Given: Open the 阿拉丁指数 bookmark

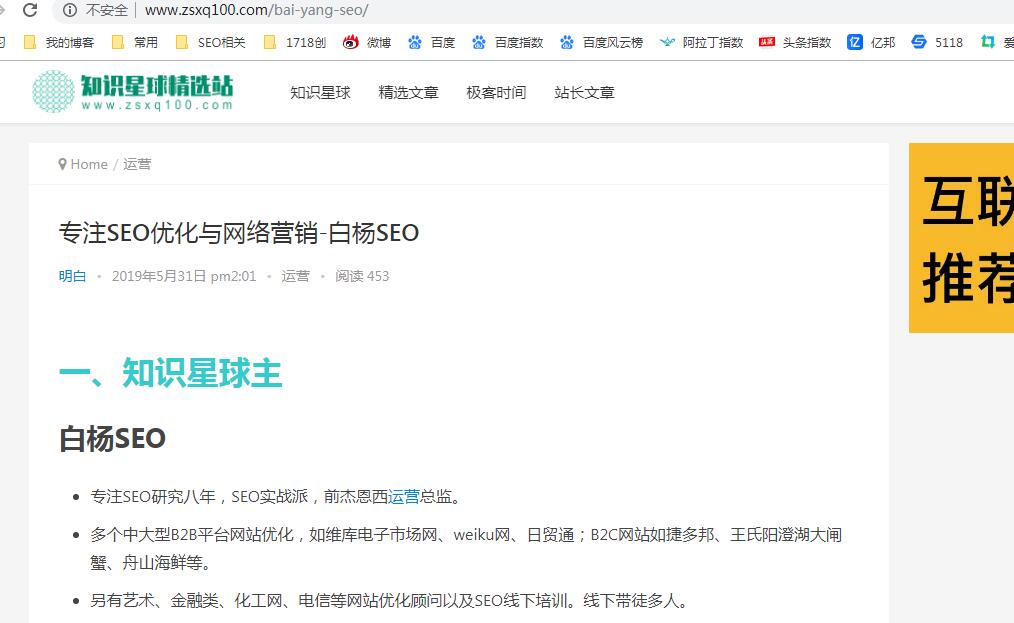Looking at the screenshot, I should pyautogui.click(x=701, y=42).
